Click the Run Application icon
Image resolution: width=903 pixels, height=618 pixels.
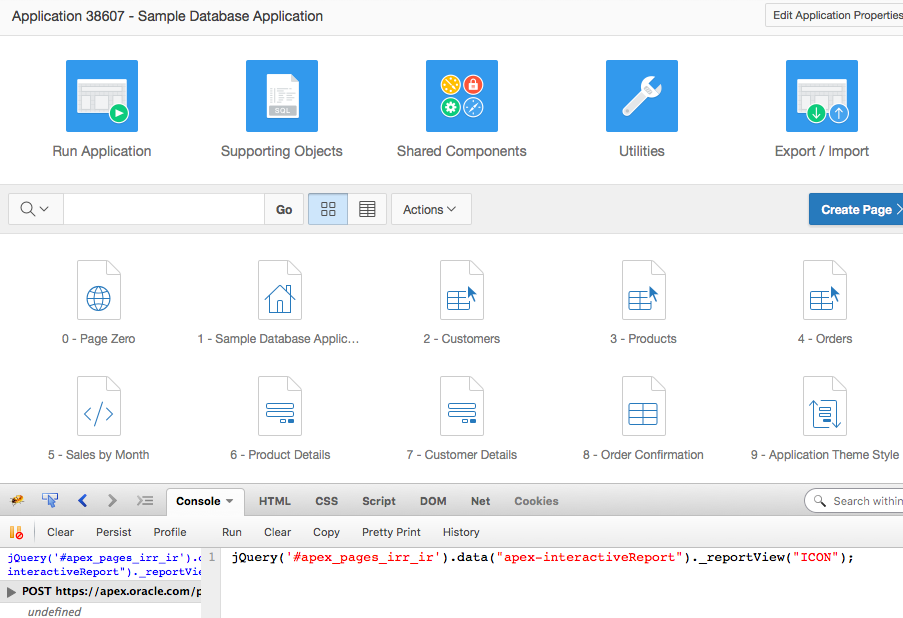tap(102, 96)
